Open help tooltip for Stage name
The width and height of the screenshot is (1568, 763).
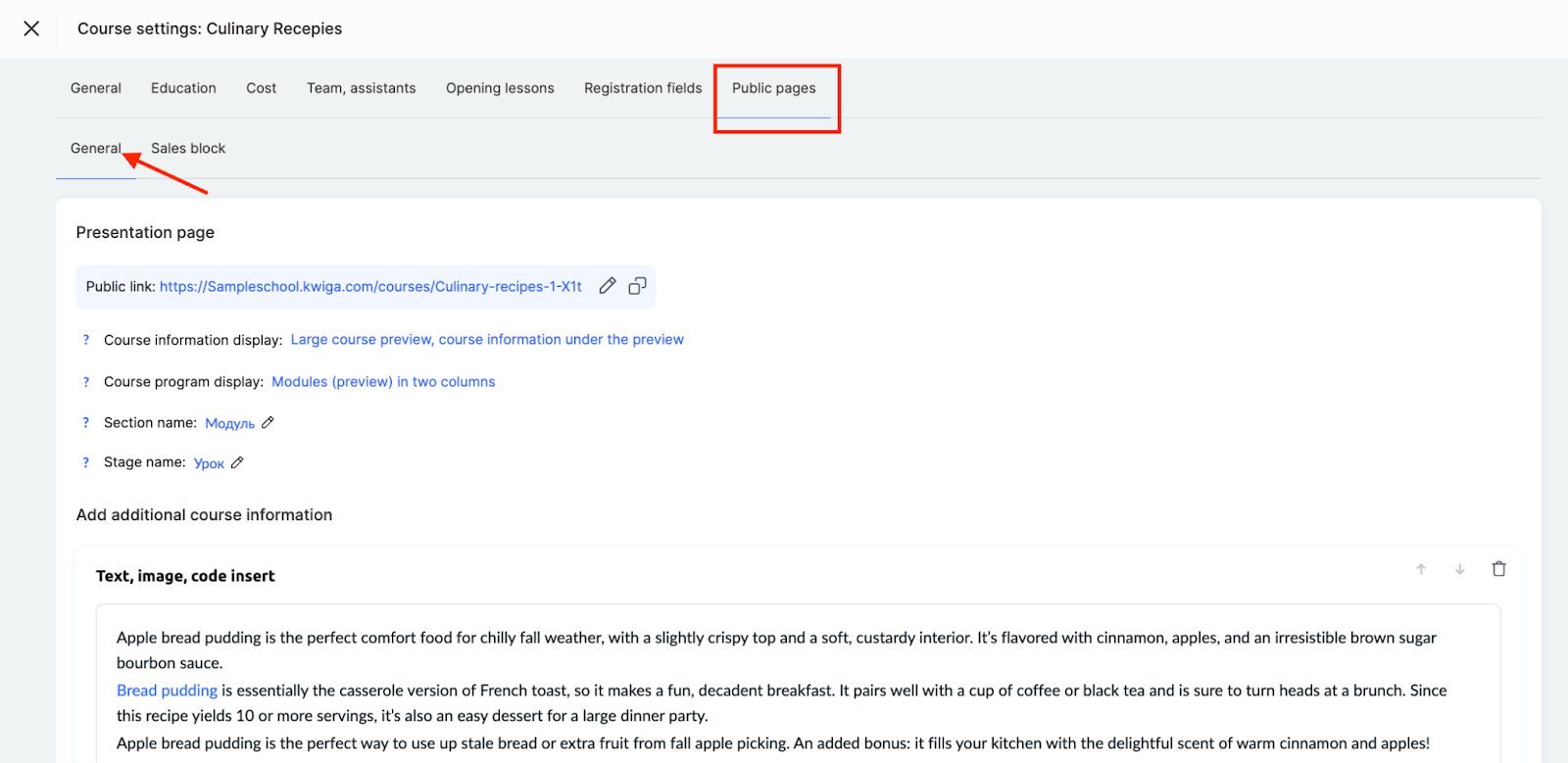86,462
